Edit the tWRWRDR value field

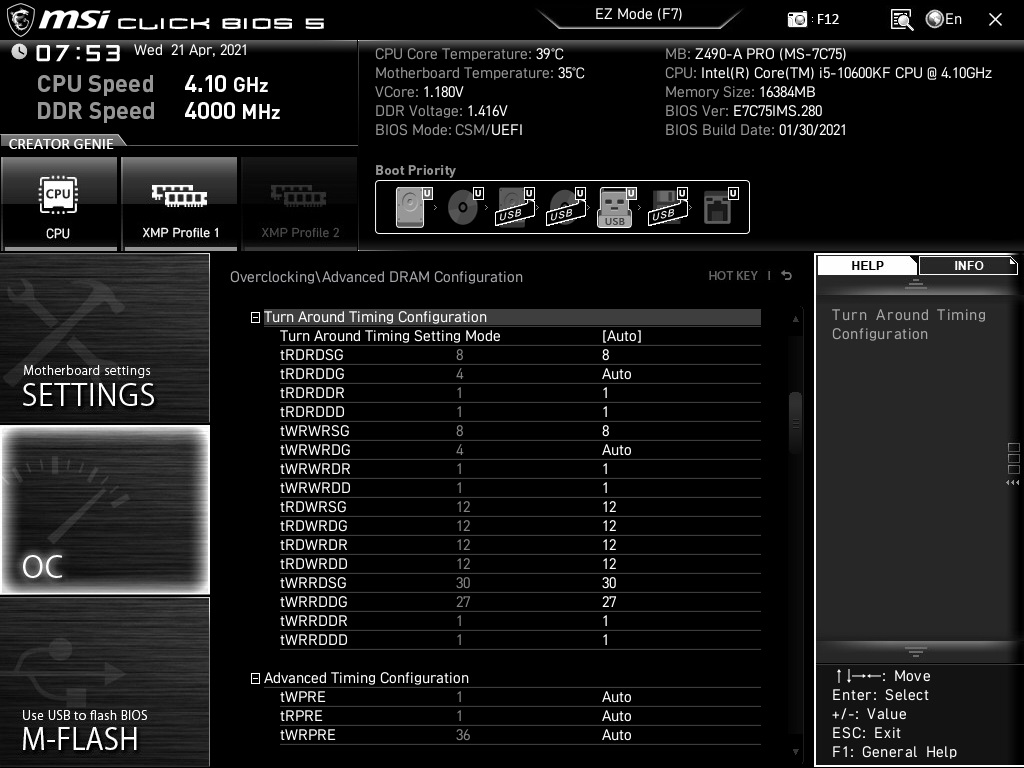(605, 469)
